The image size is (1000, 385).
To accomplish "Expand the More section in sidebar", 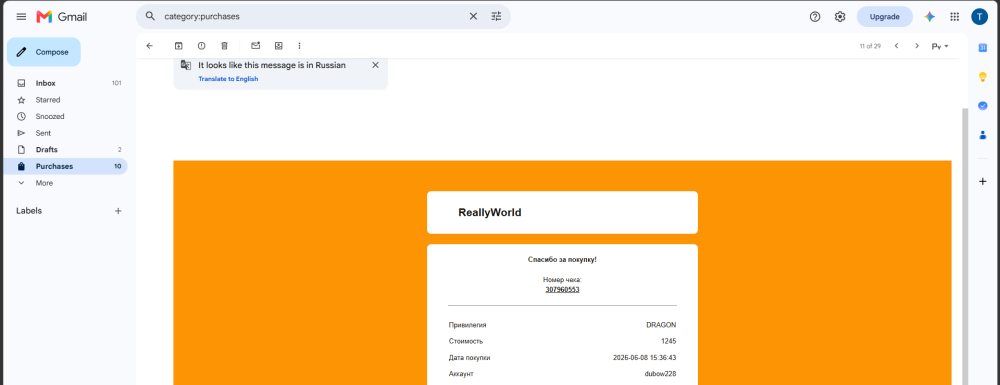I will [x=67, y=183].
